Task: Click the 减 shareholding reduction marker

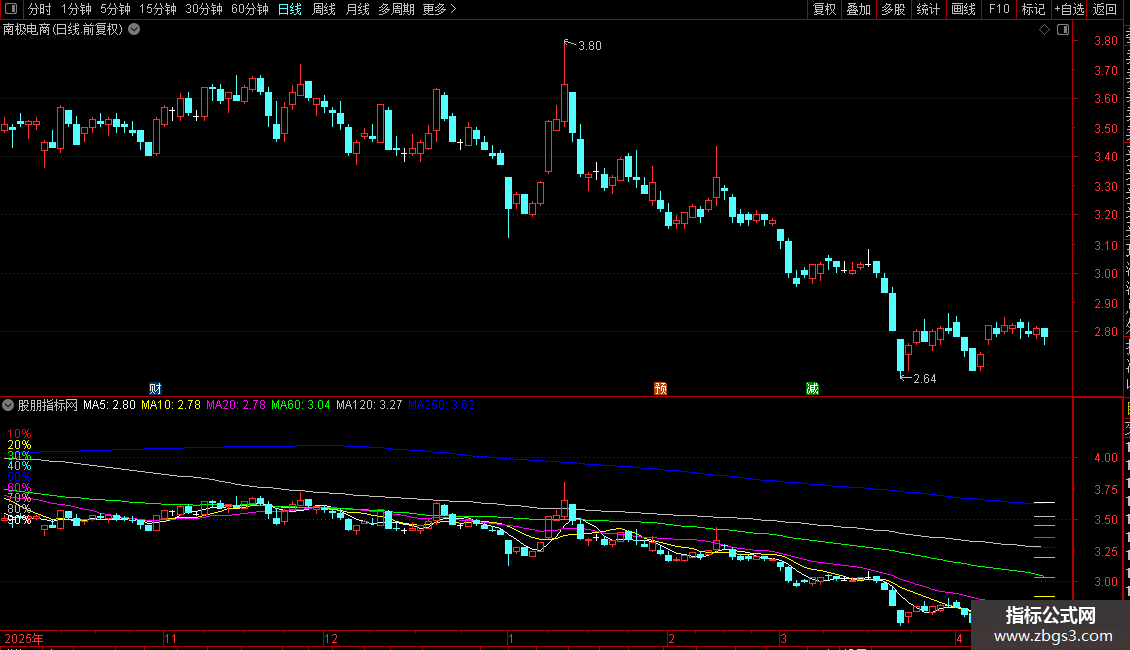Action: [812, 388]
